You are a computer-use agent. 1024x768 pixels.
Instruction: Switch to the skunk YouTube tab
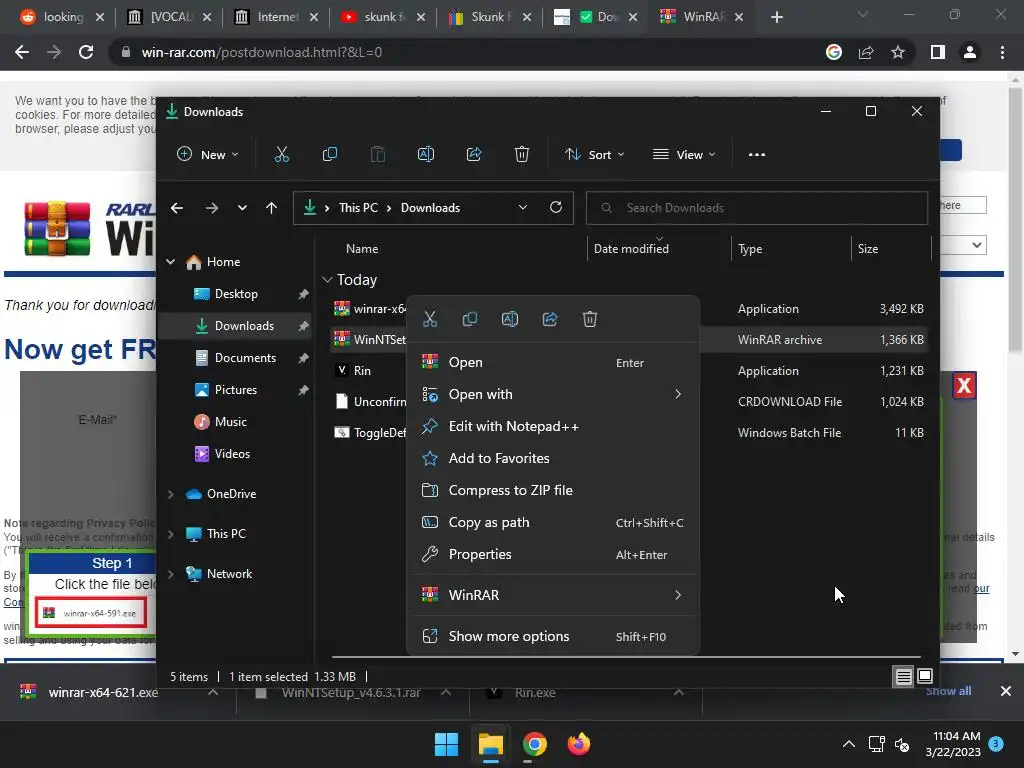tap(384, 17)
